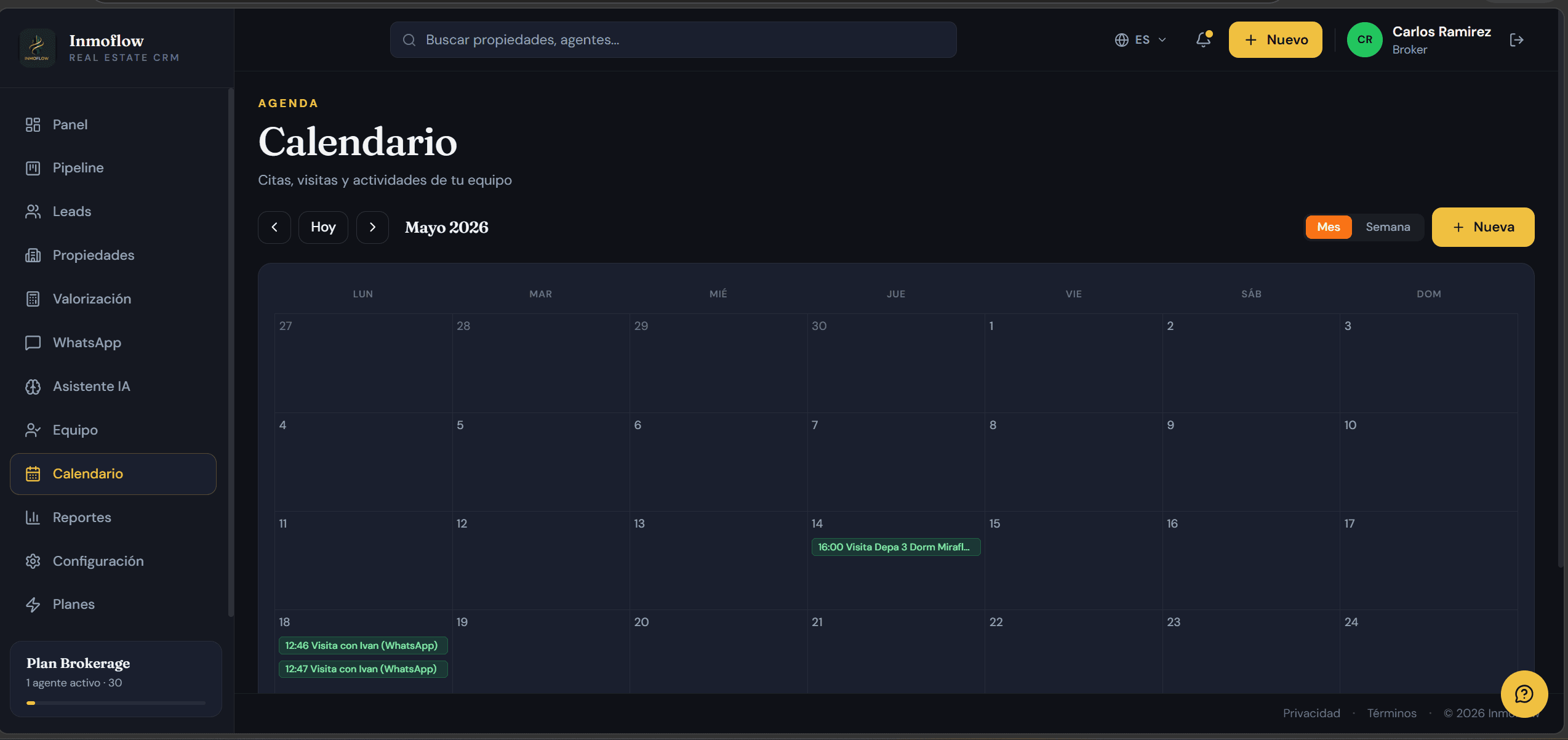1568x740 pixels.
Task: Click the CR profile avatar
Action: [x=1364, y=40]
